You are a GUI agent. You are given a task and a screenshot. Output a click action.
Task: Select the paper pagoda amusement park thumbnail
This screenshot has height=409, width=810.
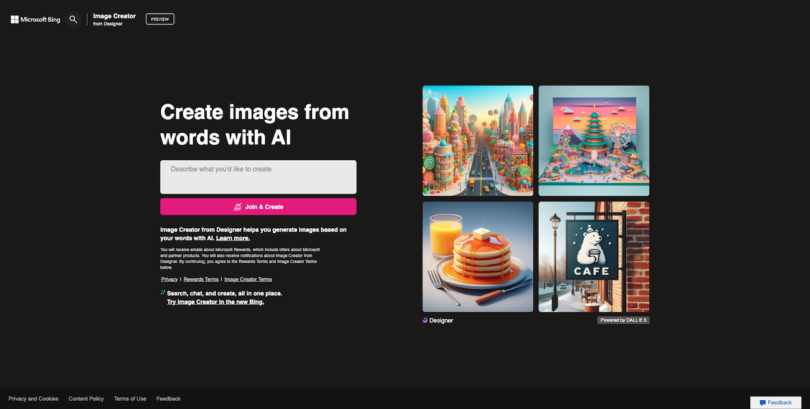(594, 140)
